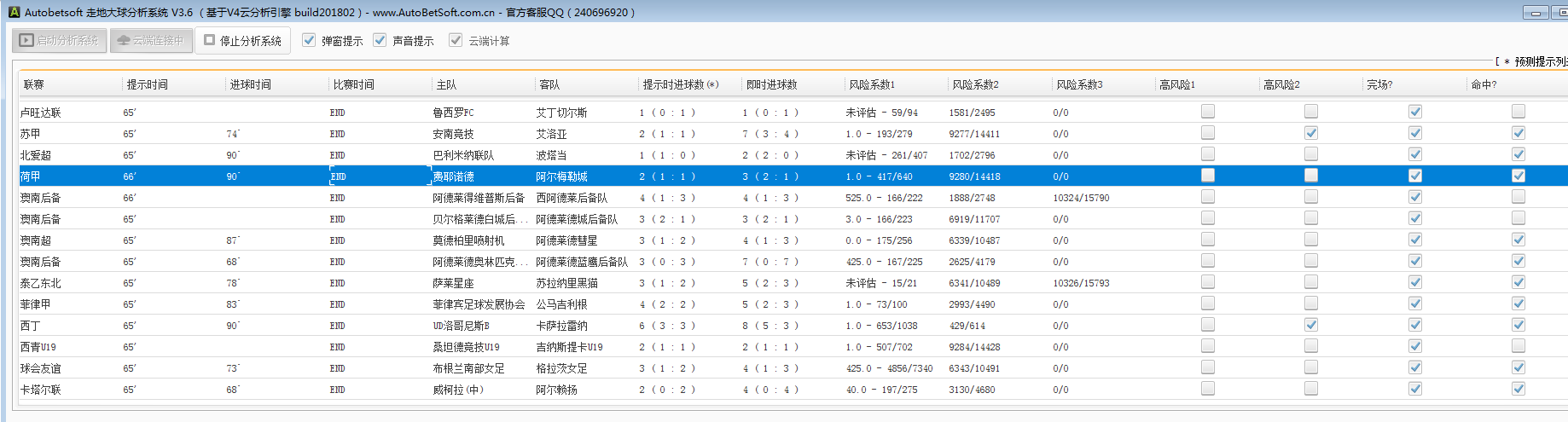Uncheck 完场 checkbox in the 卢旺达联 row
The height and width of the screenshot is (422, 1568).
coord(1415,112)
